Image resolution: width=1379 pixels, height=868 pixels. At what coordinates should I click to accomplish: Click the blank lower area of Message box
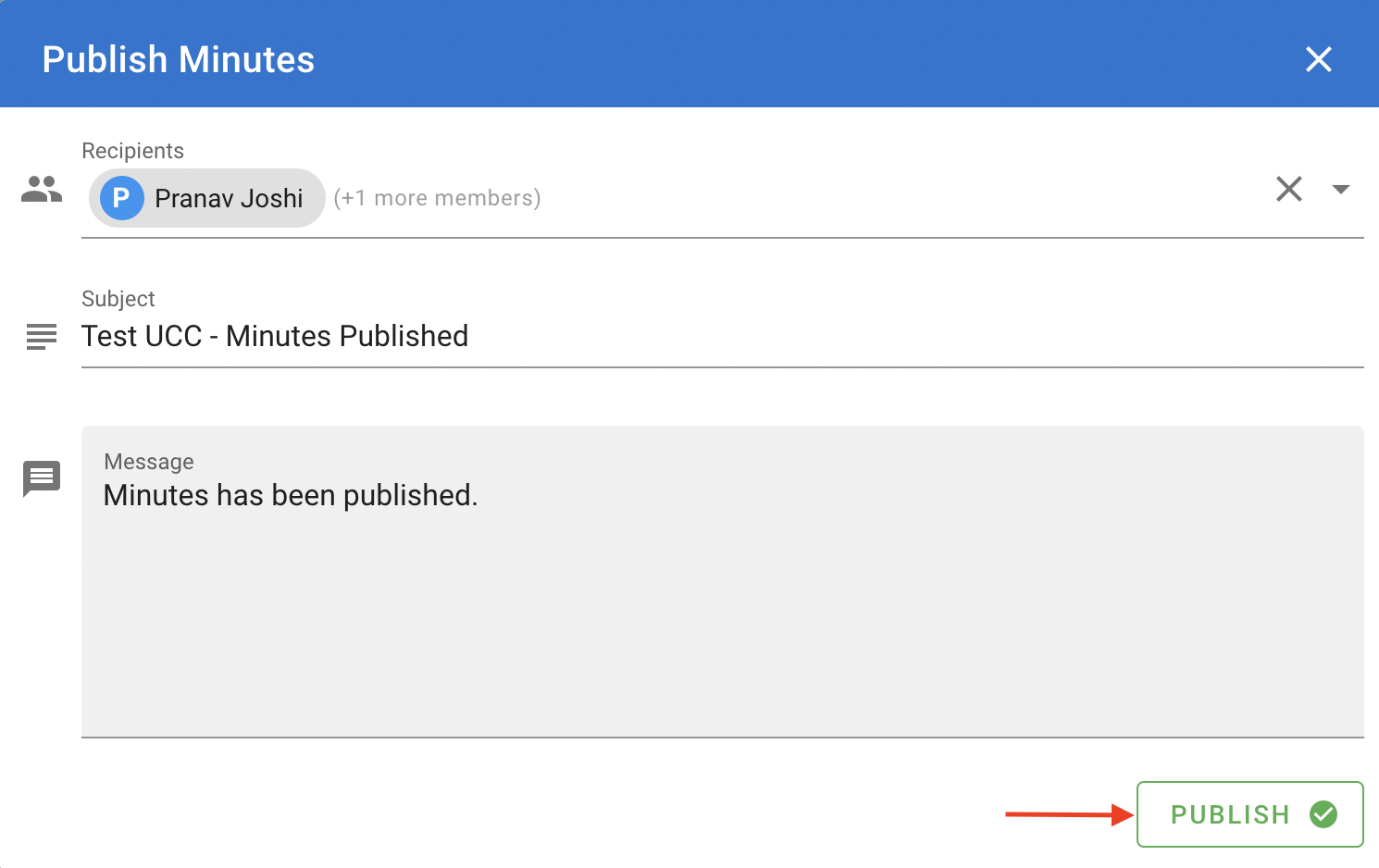[722, 629]
